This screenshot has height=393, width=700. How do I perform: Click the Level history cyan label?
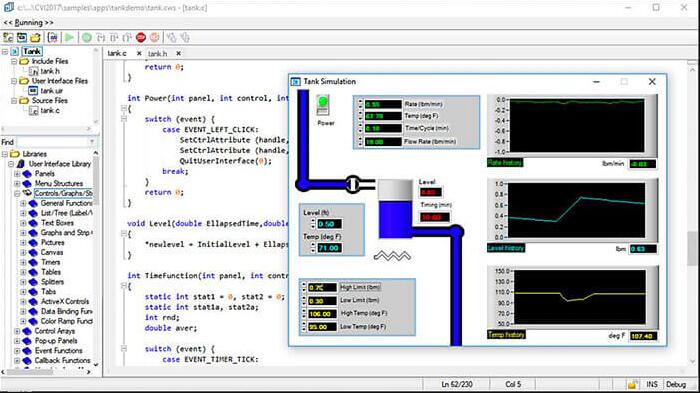pos(506,248)
